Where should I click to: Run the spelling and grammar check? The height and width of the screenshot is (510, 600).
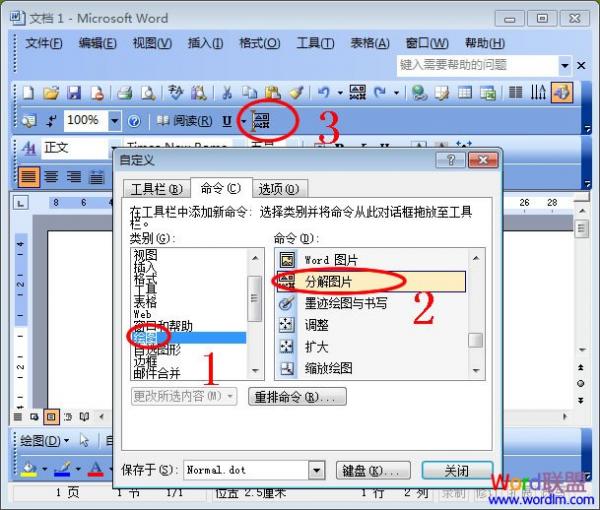[x=176, y=93]
